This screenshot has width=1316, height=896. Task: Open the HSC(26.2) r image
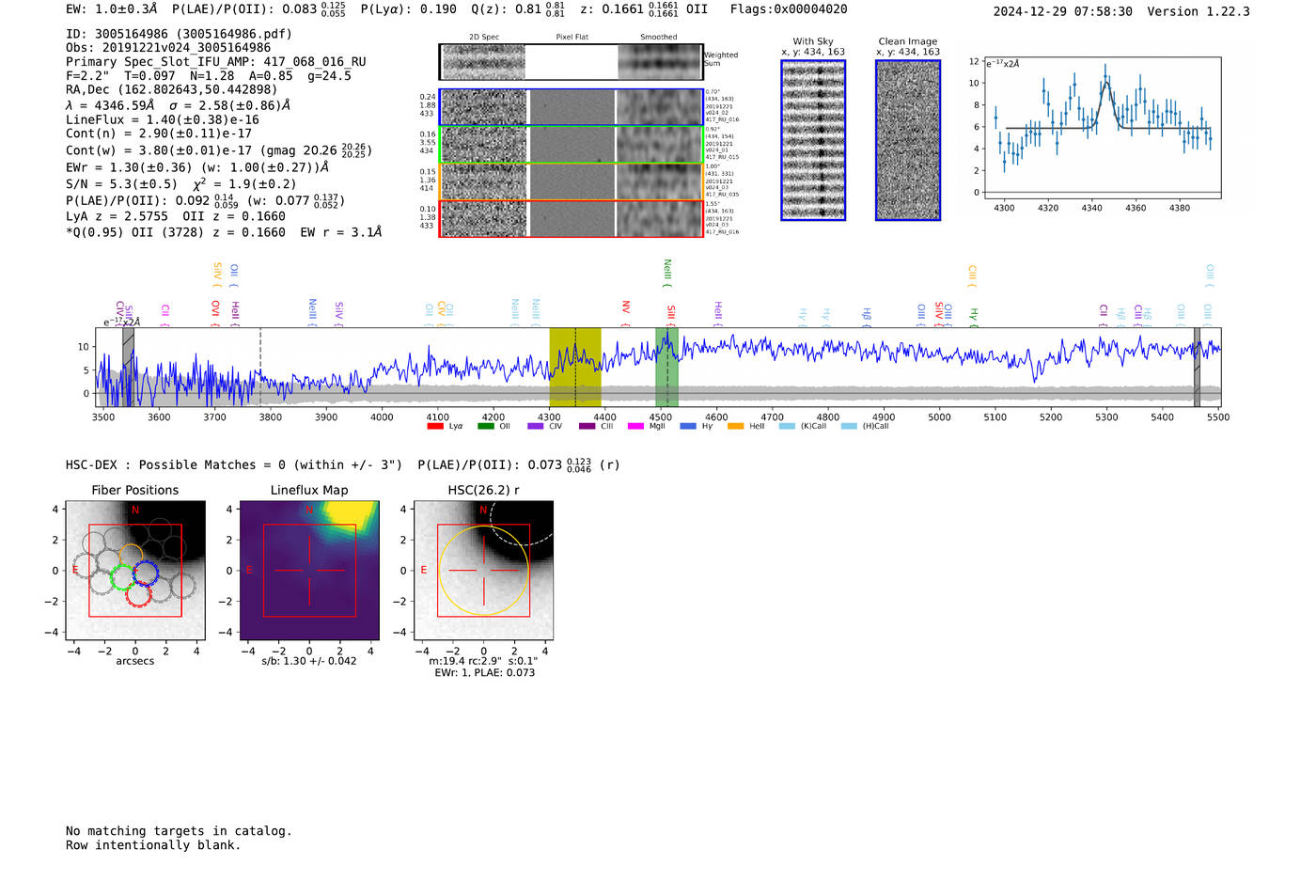tap(483, 570)
